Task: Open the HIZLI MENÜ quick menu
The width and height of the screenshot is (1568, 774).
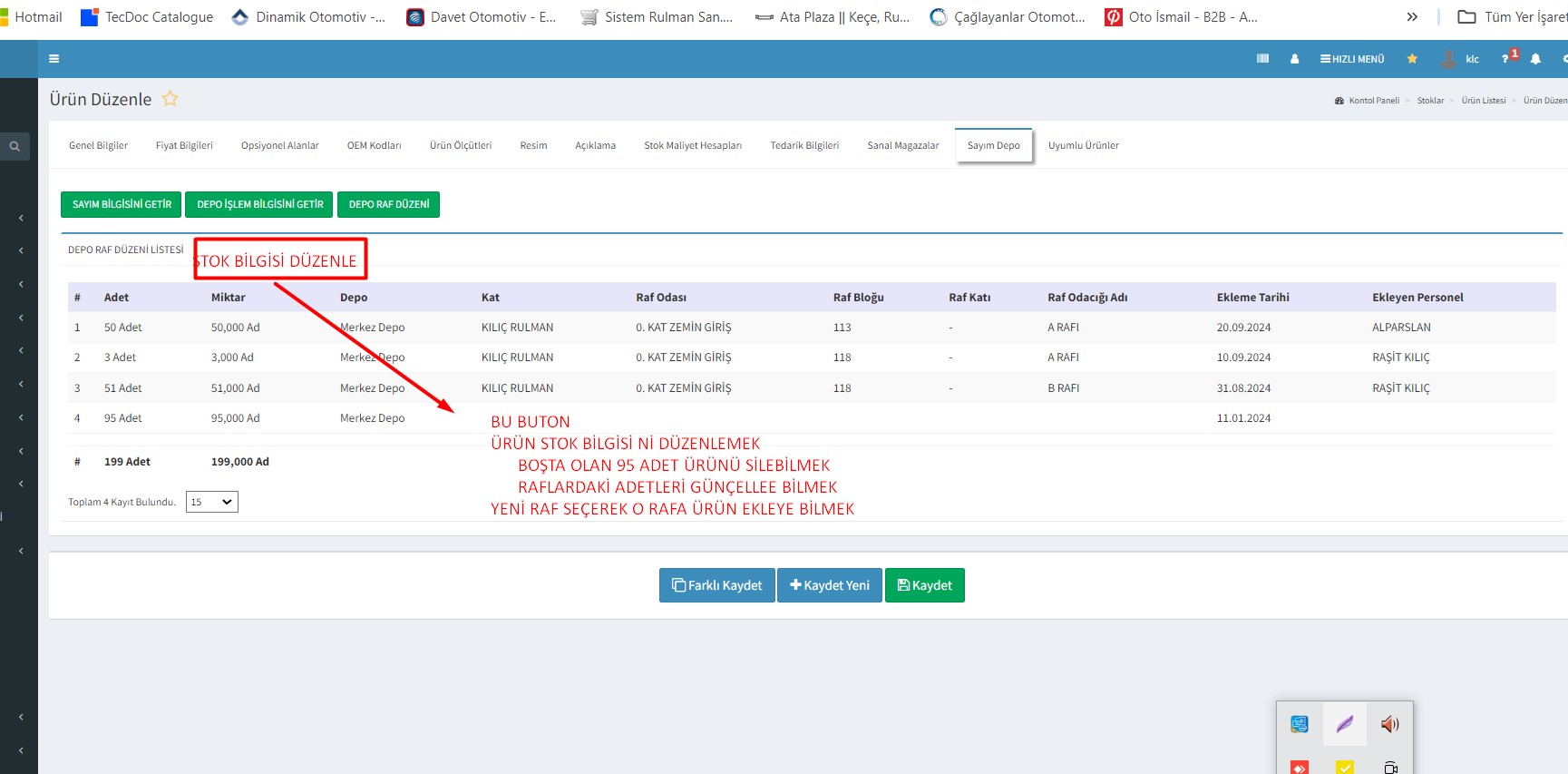Action: 1352,59
